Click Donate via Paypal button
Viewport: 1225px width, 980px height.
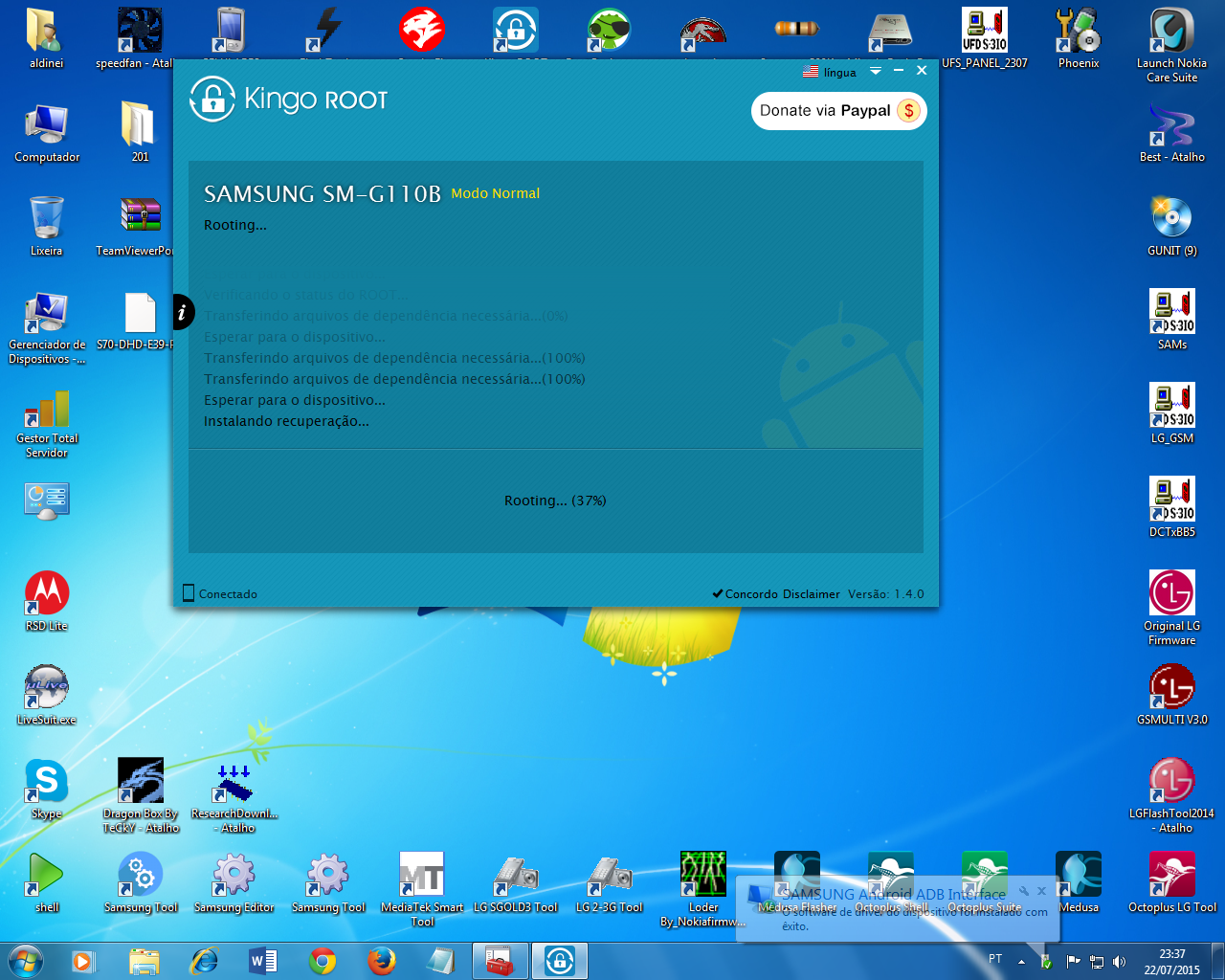point(839,111)
